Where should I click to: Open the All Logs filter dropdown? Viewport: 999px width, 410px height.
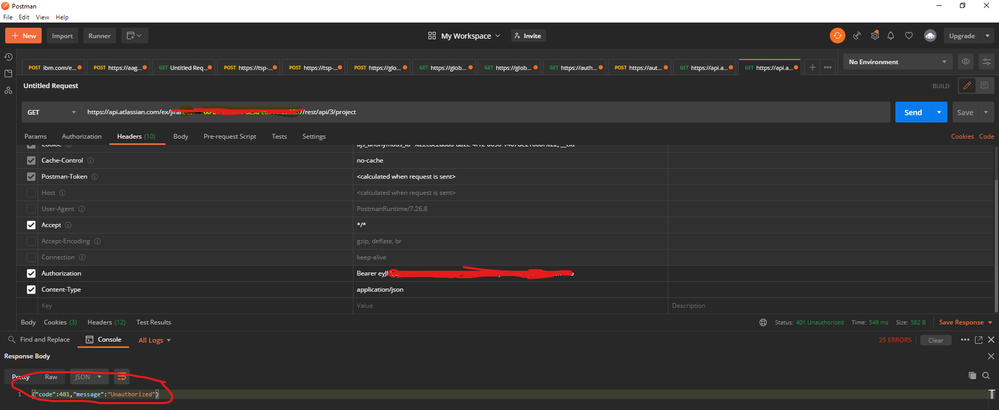point(155,341)
